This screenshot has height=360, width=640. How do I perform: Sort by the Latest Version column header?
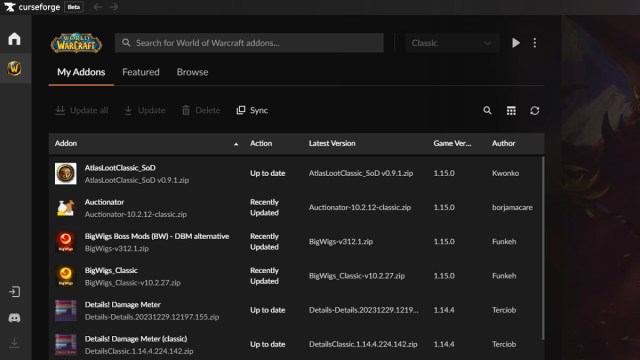coord(332,143)
